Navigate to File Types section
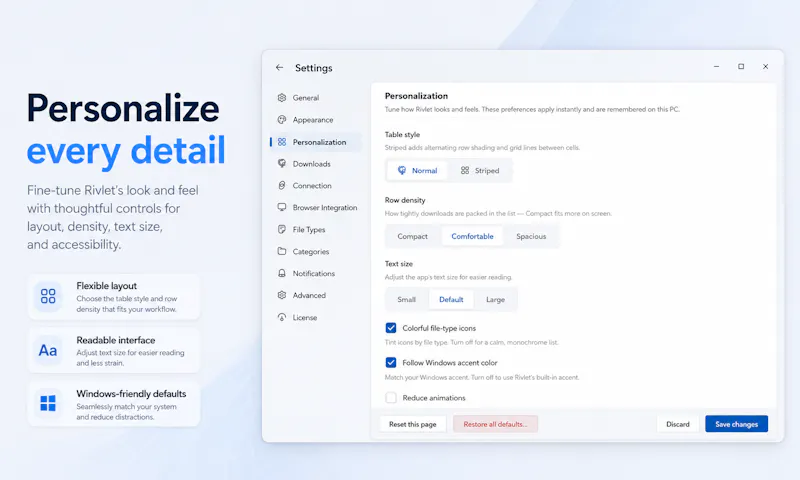The height and width of the screenshot is (480, 800). (315, 229)
